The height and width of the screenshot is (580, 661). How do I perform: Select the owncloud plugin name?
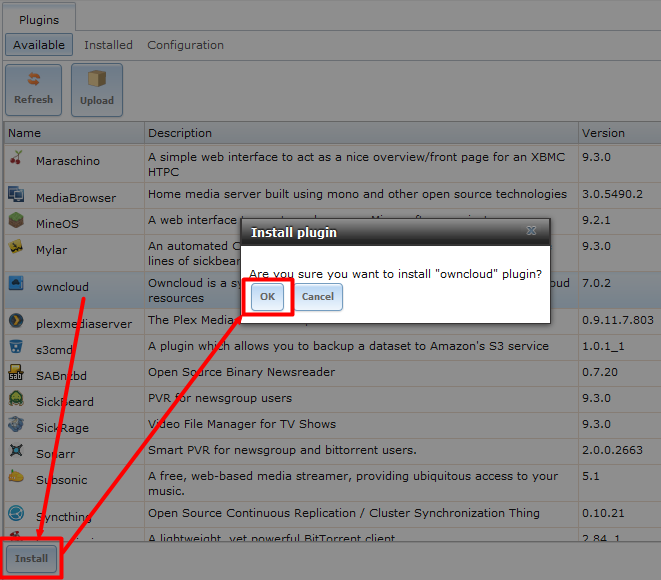tap(62, 287)
